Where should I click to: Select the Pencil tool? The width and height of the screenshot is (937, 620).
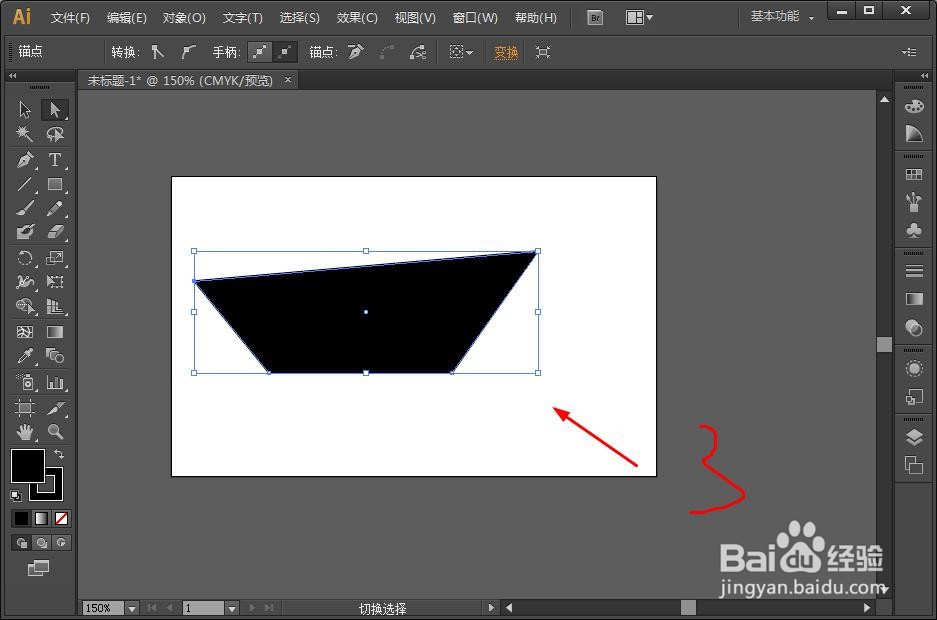click(54, 208)
